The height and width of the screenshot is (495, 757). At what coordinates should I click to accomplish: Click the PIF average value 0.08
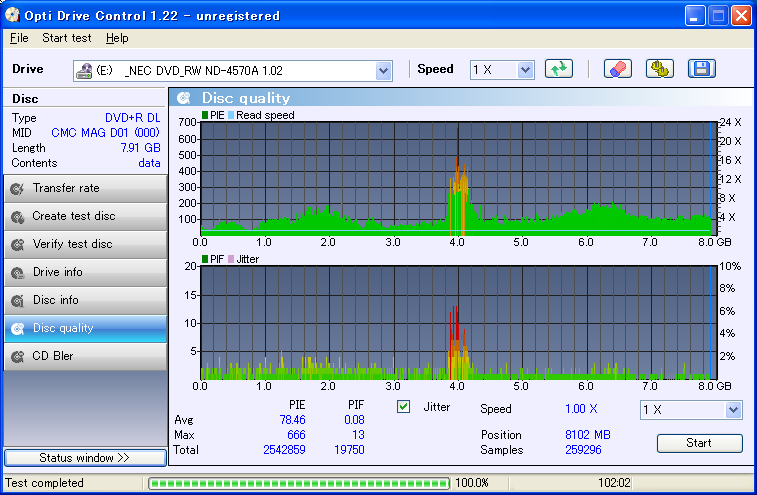click(354, 420)
